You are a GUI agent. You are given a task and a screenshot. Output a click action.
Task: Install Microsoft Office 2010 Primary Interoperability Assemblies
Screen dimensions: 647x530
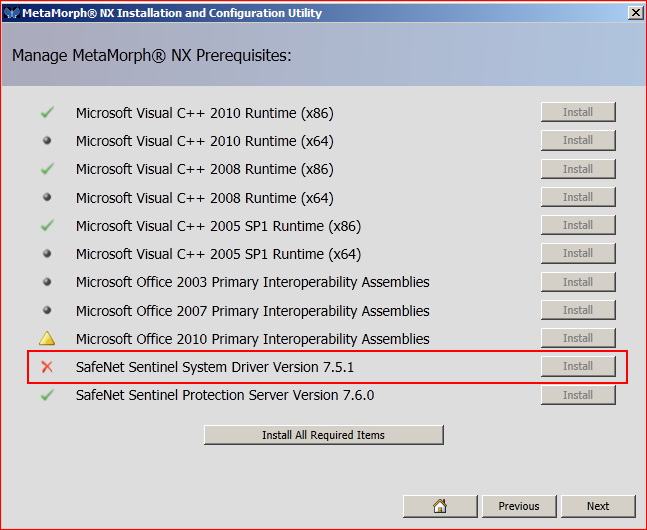(x=577, y=339)
